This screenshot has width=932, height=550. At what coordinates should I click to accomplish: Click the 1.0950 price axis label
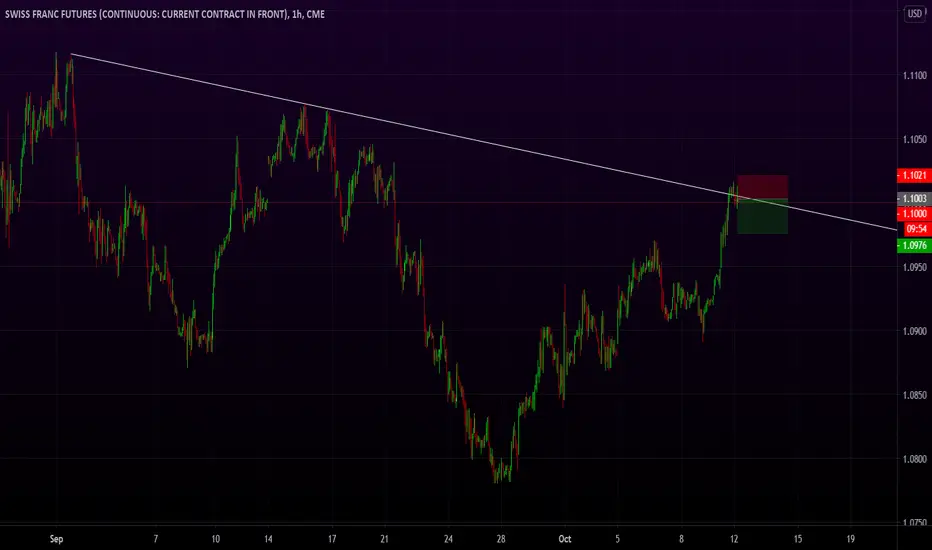[x=915, y=267]
